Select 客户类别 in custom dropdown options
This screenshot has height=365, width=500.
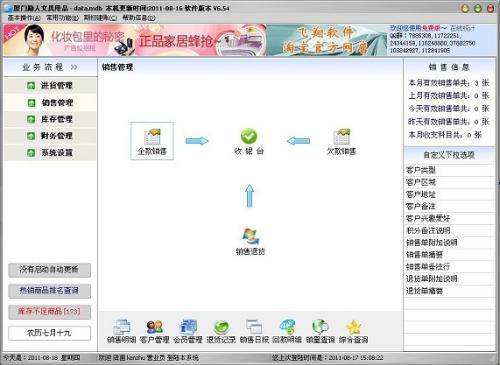click(x=449, y=170)
